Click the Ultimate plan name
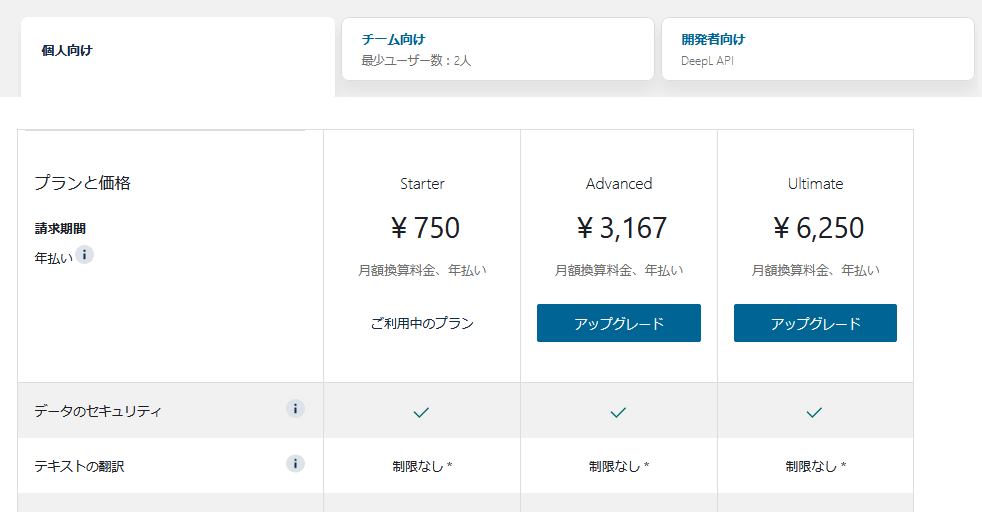The image size is (982, 512). click(815, 184)
